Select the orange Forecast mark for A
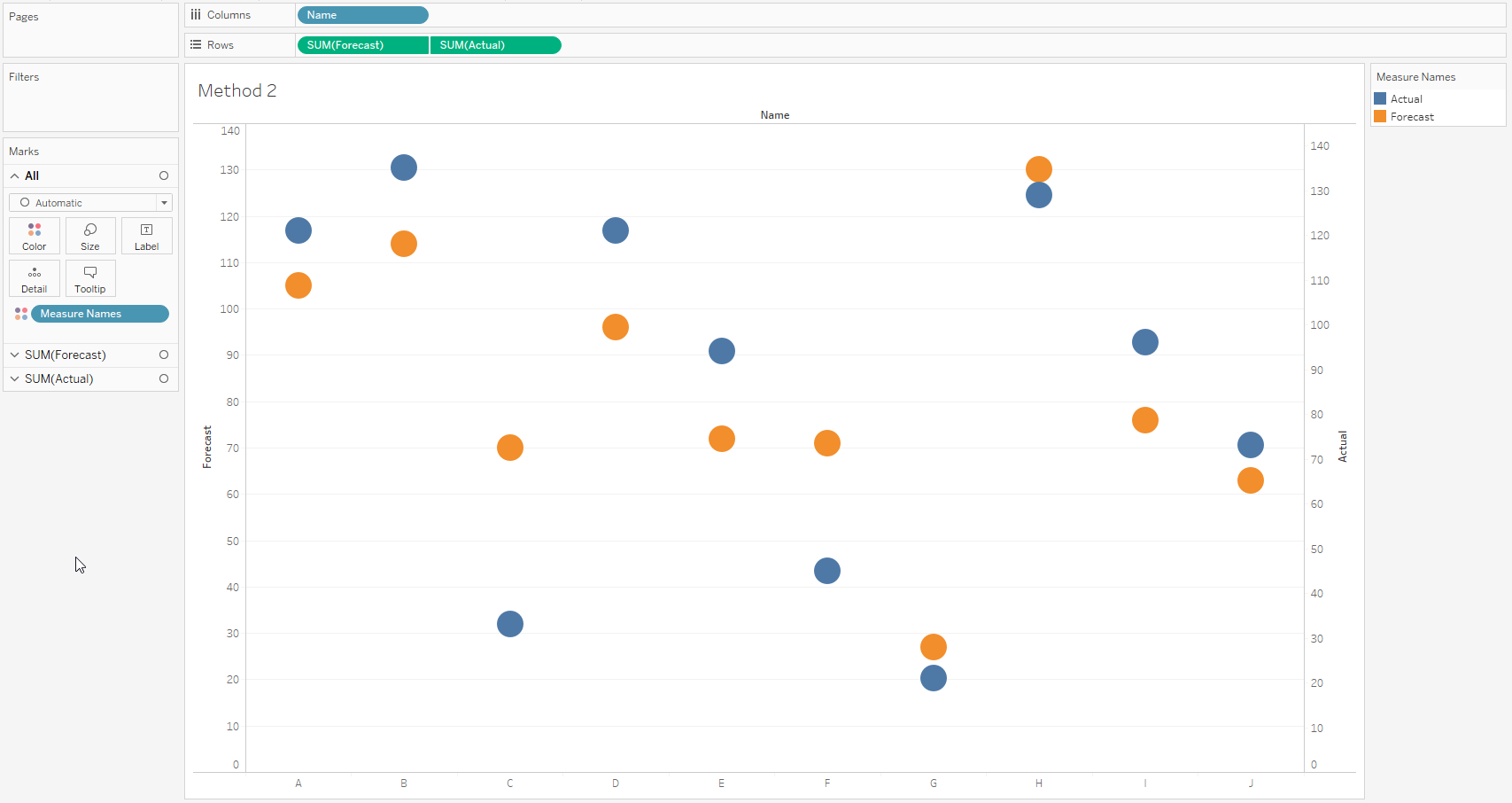1512x803 pixels. coord(299,285)
